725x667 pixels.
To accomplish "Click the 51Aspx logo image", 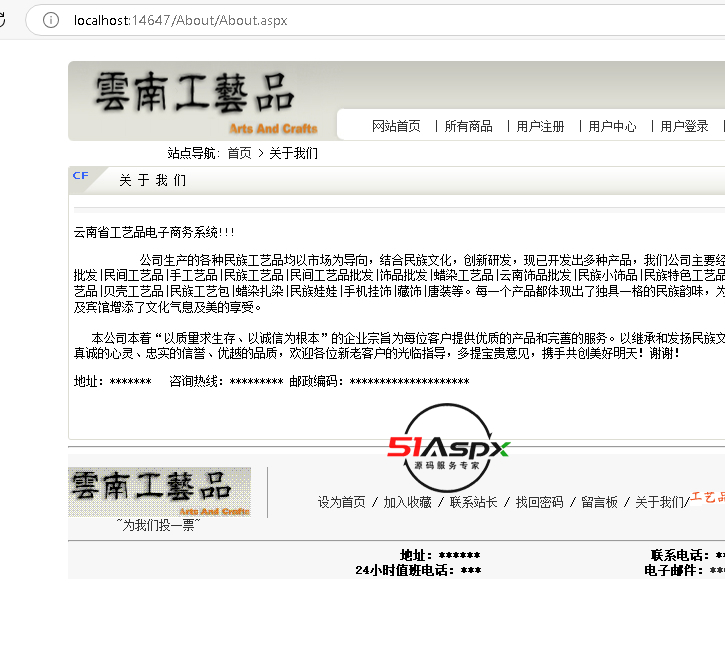I will pyautogui.click(x=448, y=447).
